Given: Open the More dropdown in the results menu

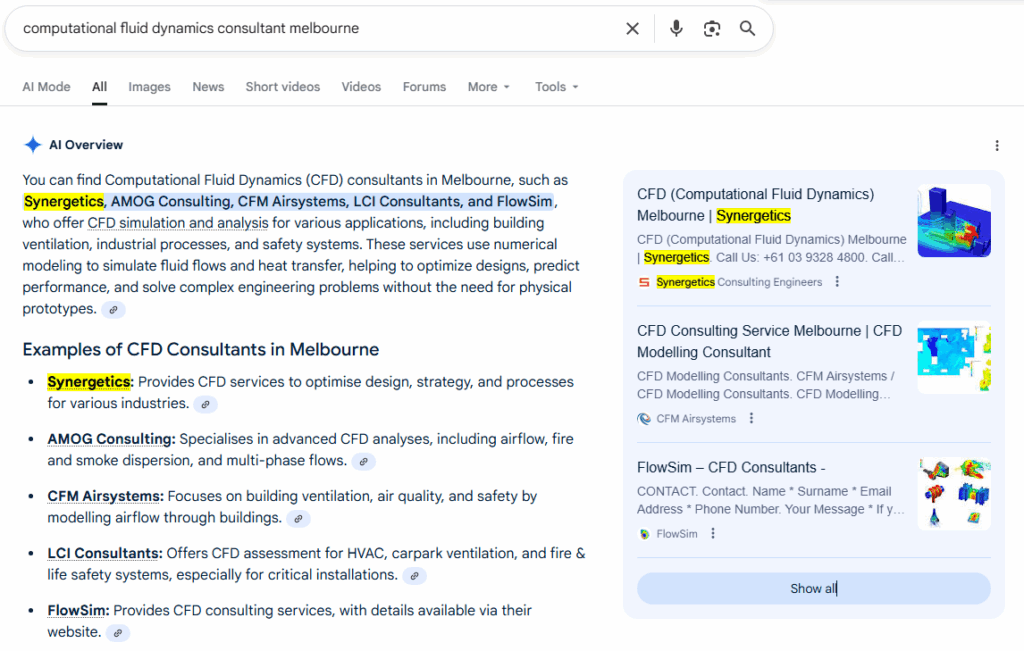Looking at the screenshot, I should (x=488, y=87).
